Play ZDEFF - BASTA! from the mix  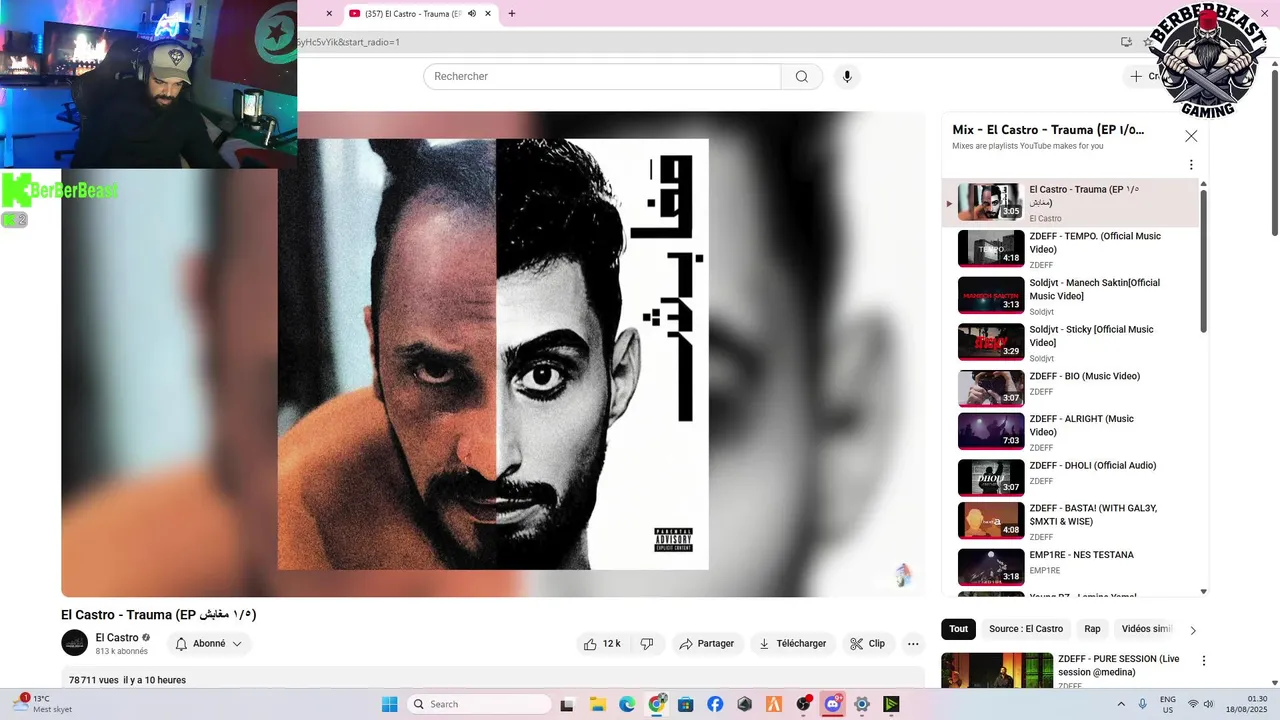point(1072,521)
